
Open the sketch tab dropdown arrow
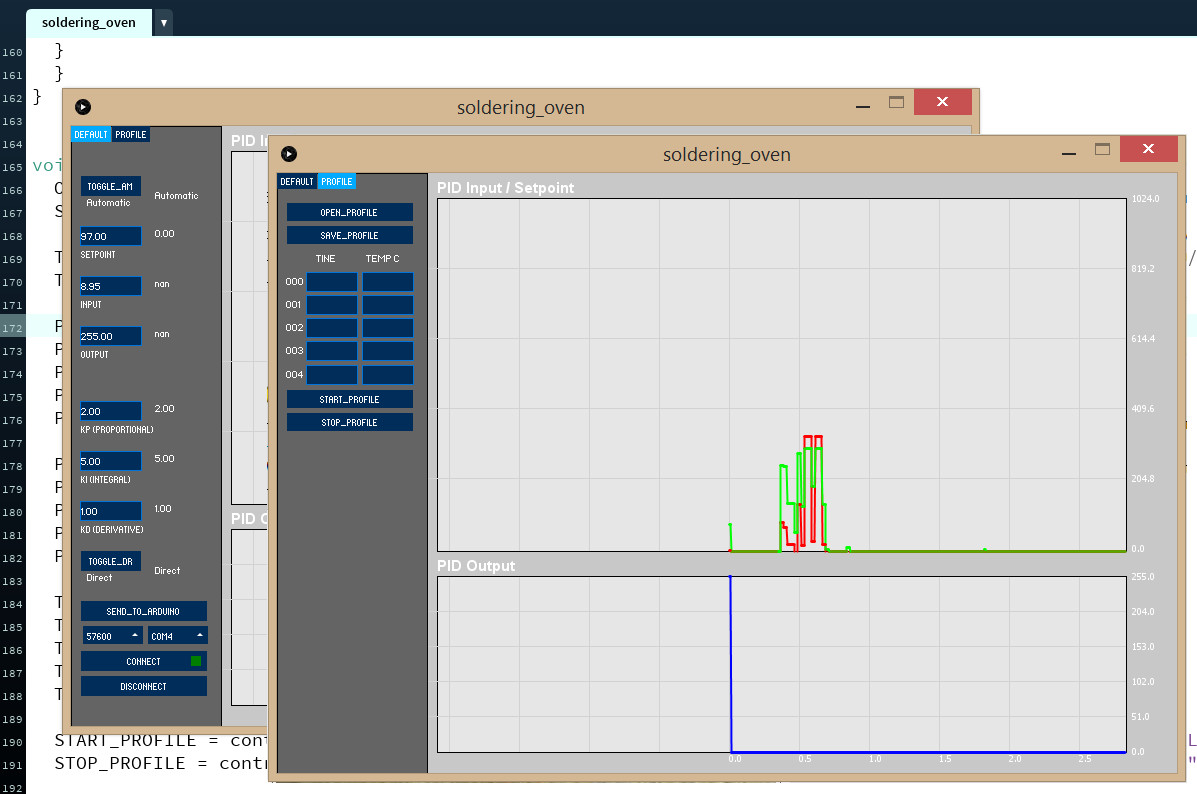point(164,22)
